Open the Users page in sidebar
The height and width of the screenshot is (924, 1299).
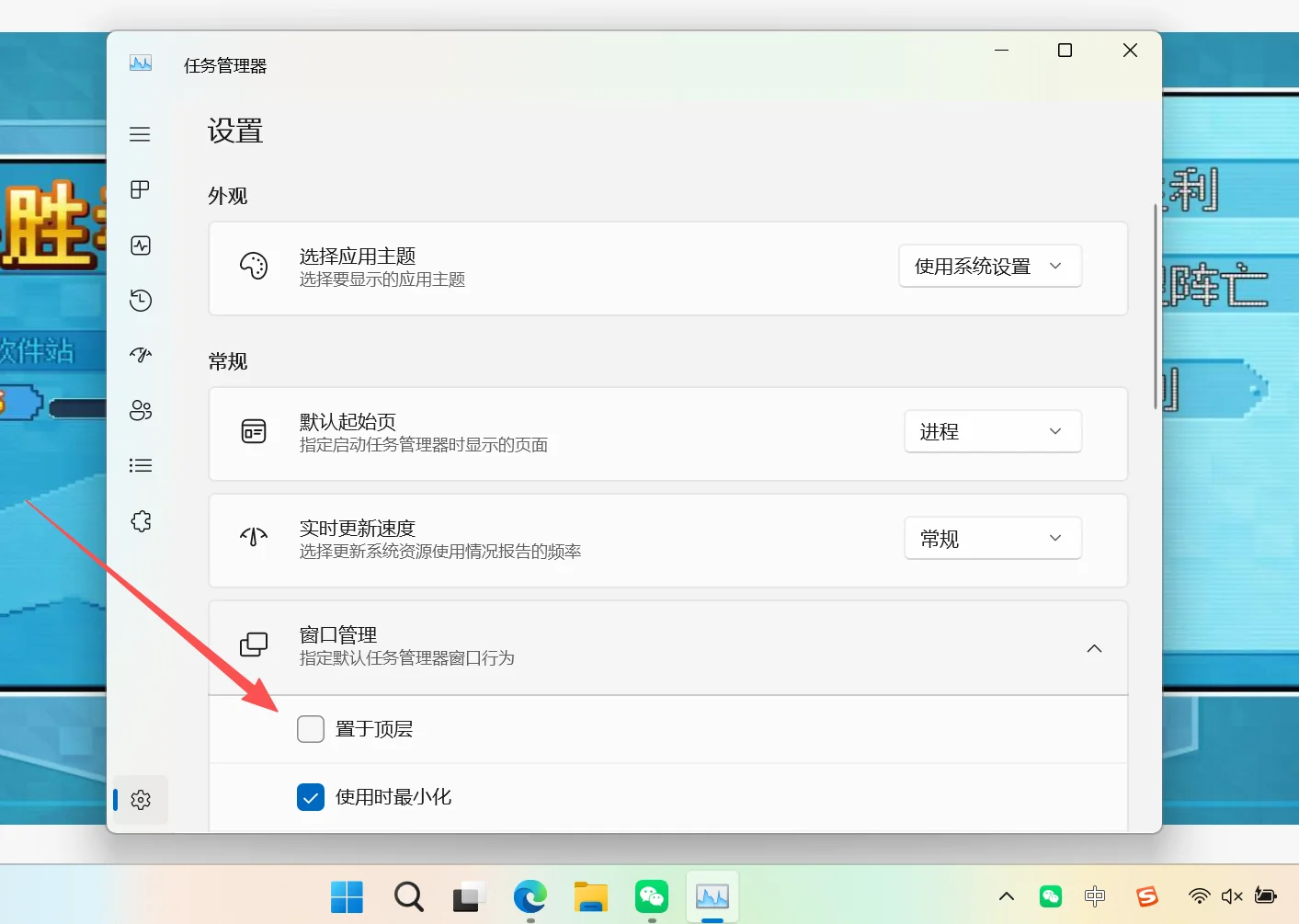click(141, 410)
